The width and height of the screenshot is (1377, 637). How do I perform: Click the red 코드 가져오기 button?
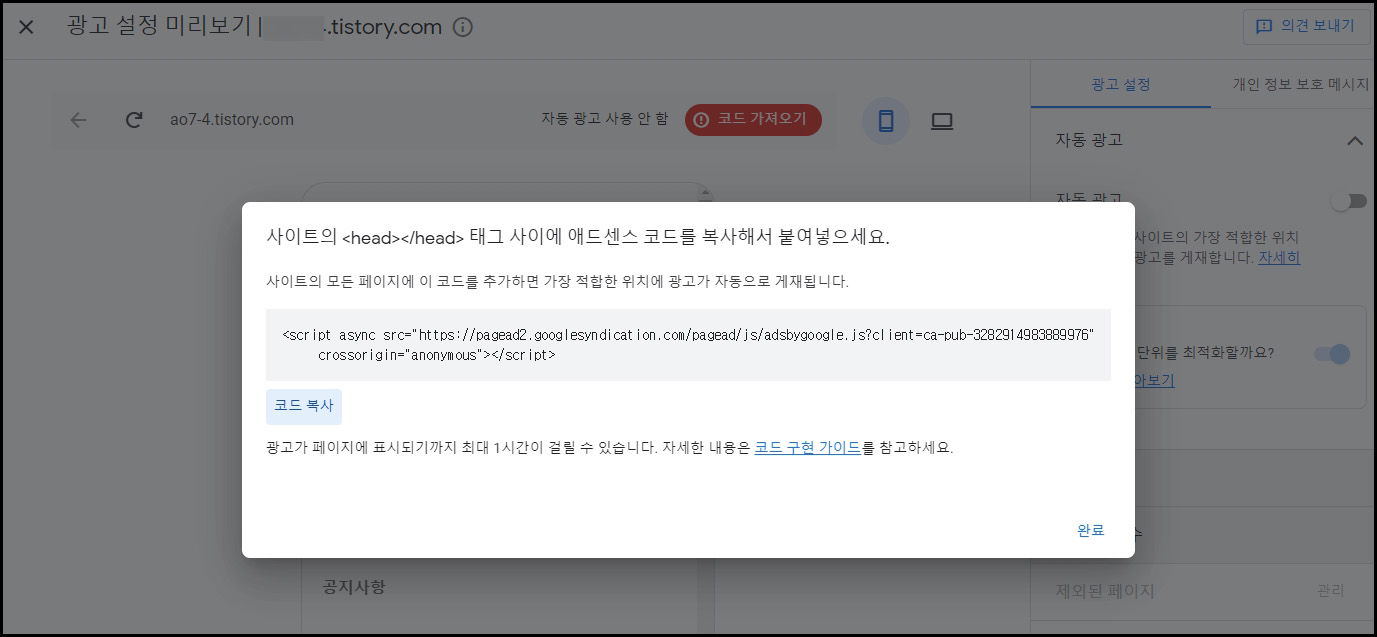tap(753, 120)
